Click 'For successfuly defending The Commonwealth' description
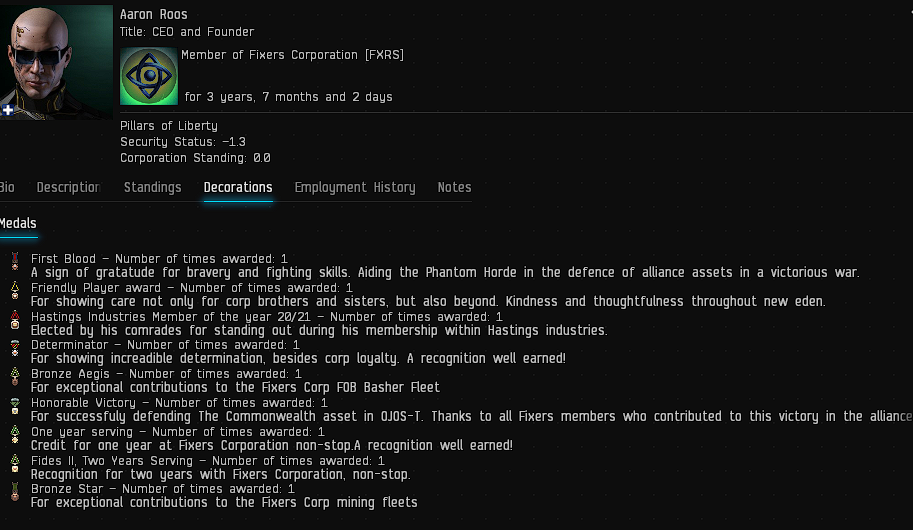The height and width of the screenshot is (530, 913). click(x=472, y=416)
